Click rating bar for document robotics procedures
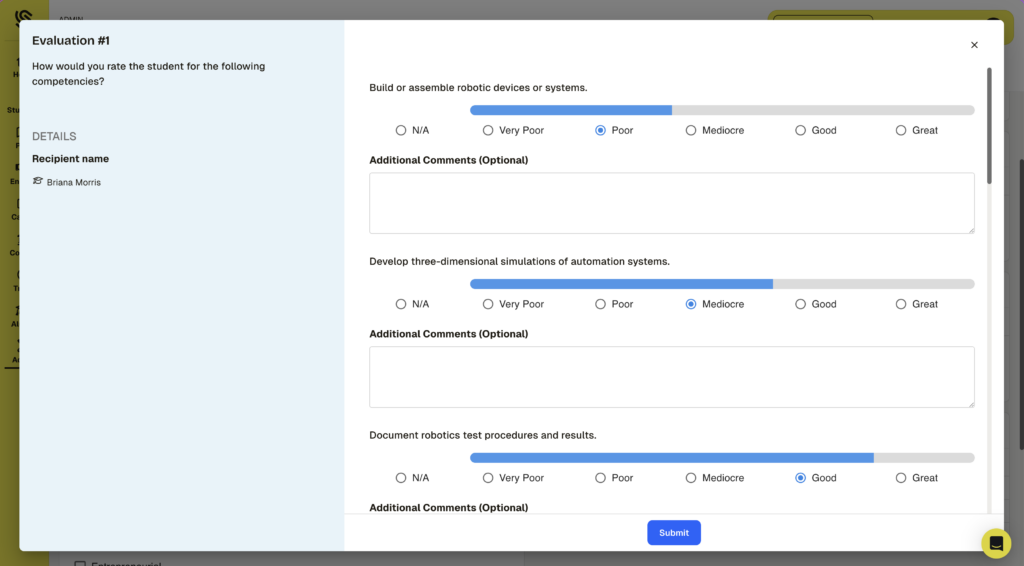 pos(721,458)
